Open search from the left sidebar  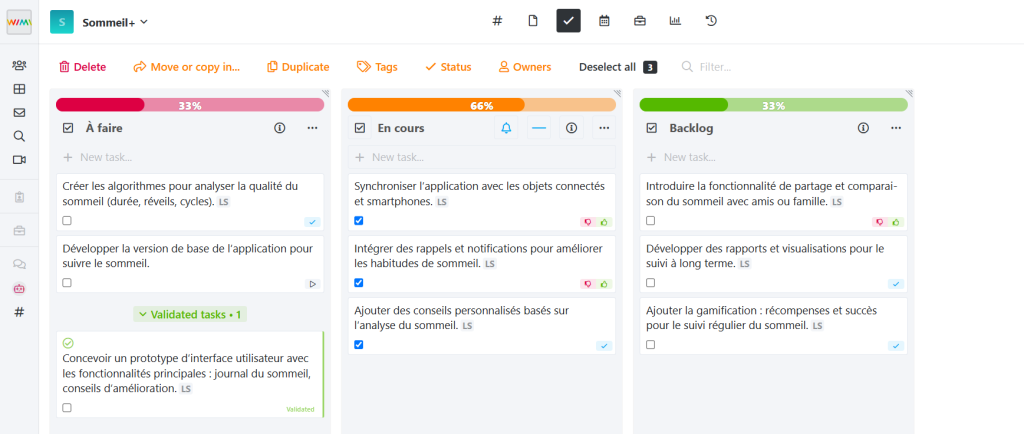[19, 136]
